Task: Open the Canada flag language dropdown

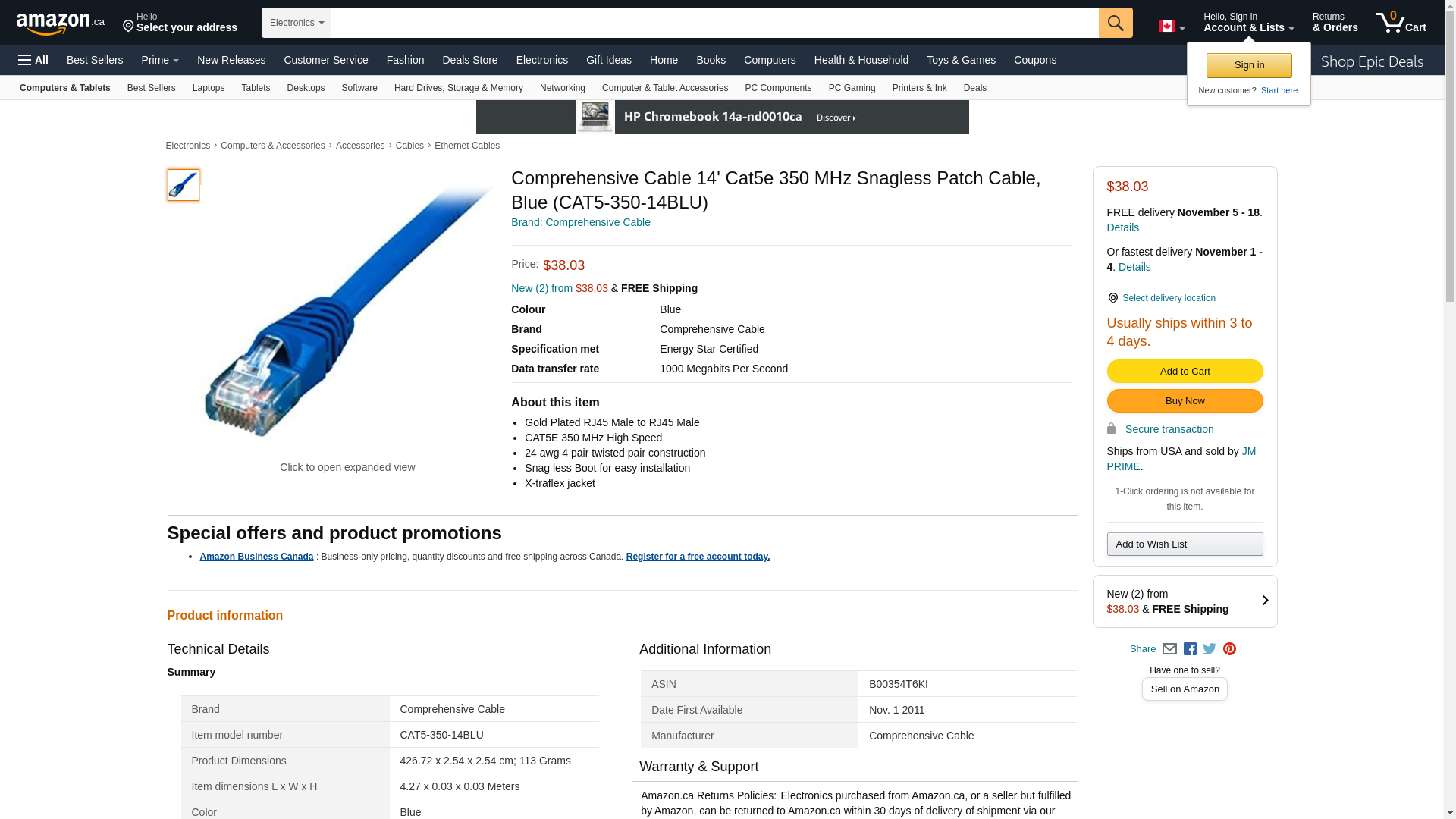Action: pyautogui.click(x=1171, y=27)
